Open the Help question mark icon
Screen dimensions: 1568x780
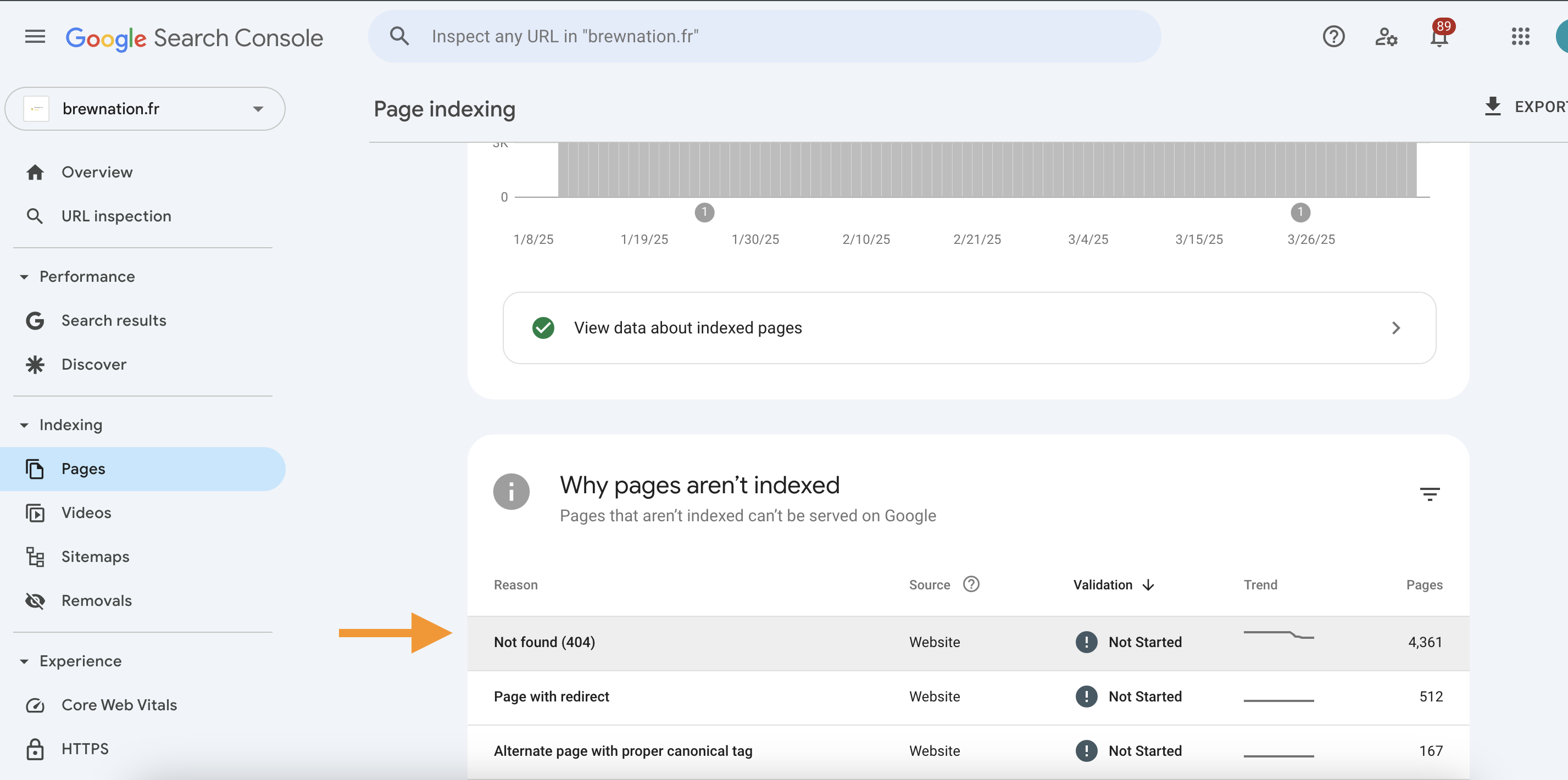click(1333, 36)
